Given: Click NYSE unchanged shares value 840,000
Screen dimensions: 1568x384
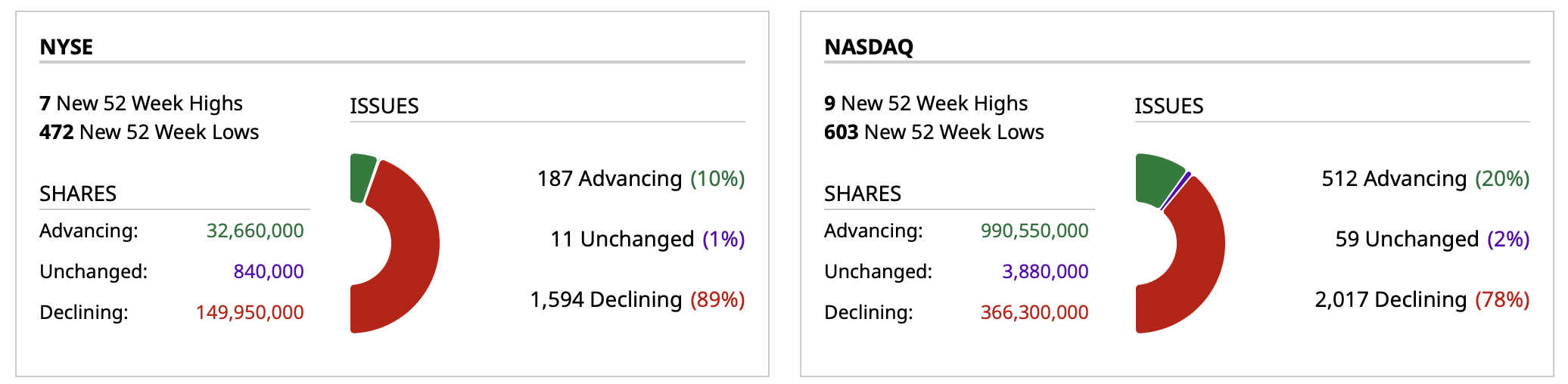Looking at the screenshot, I should (269, 271).
